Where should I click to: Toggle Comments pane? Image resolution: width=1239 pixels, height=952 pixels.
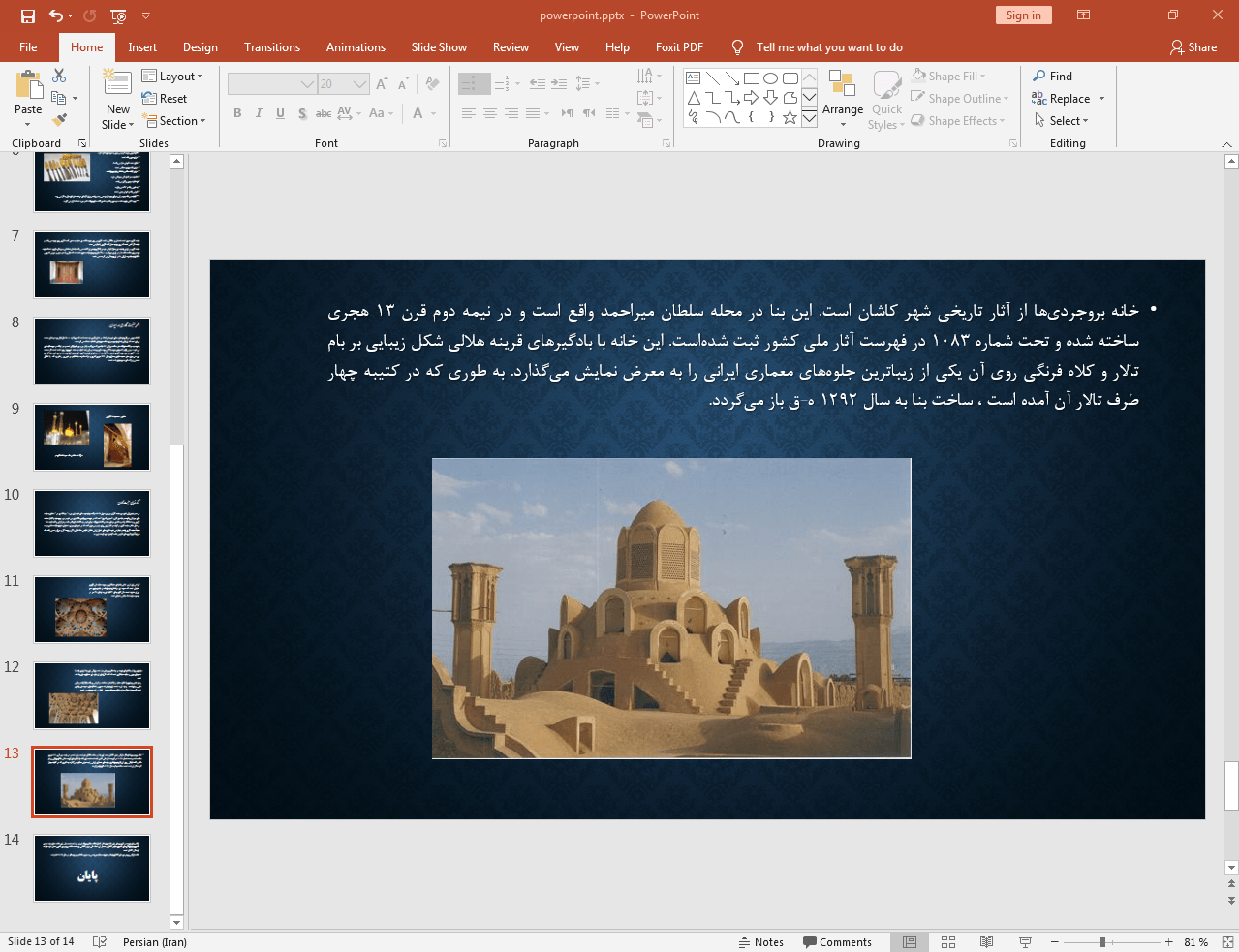coord(837,941)
